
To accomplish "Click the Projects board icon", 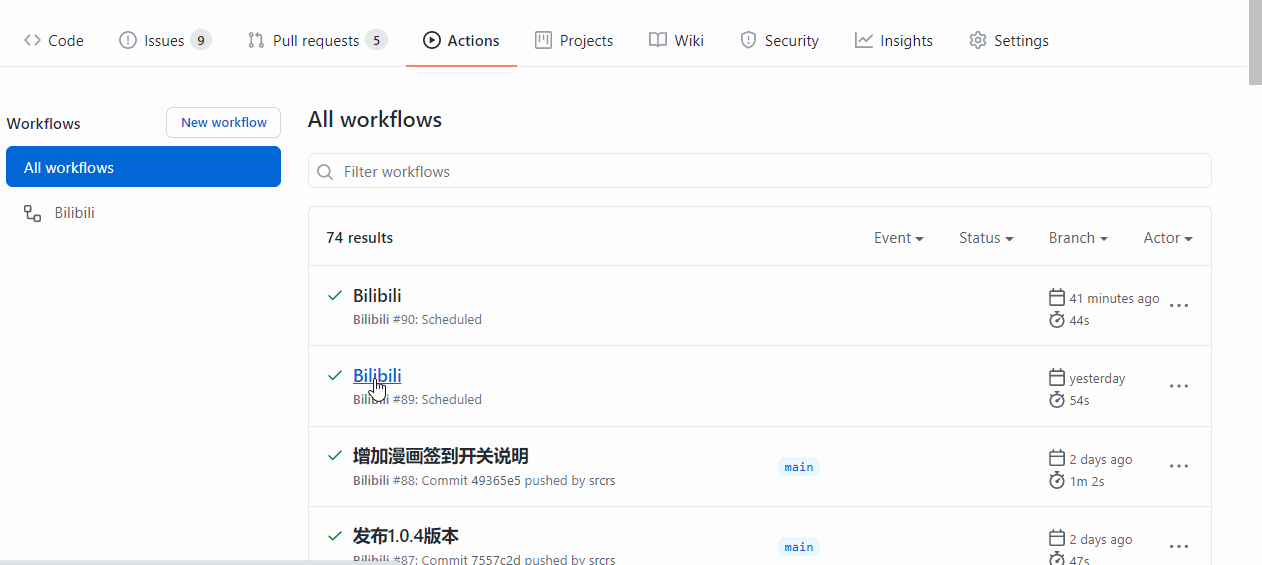I will pos(543,41).
